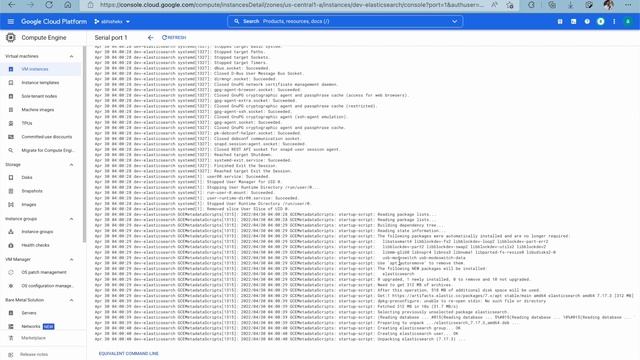Click the Instance groups item icon
The width and height of the screenshot is (640, 360).
coord(11,232)
